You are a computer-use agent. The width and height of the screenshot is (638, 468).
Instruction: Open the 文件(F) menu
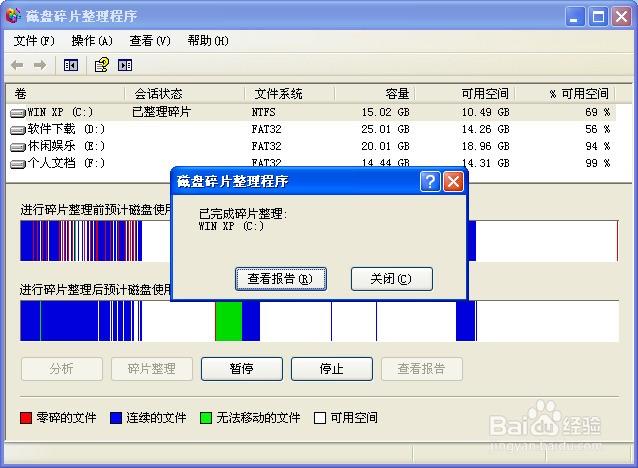click(x=34, y=41)
